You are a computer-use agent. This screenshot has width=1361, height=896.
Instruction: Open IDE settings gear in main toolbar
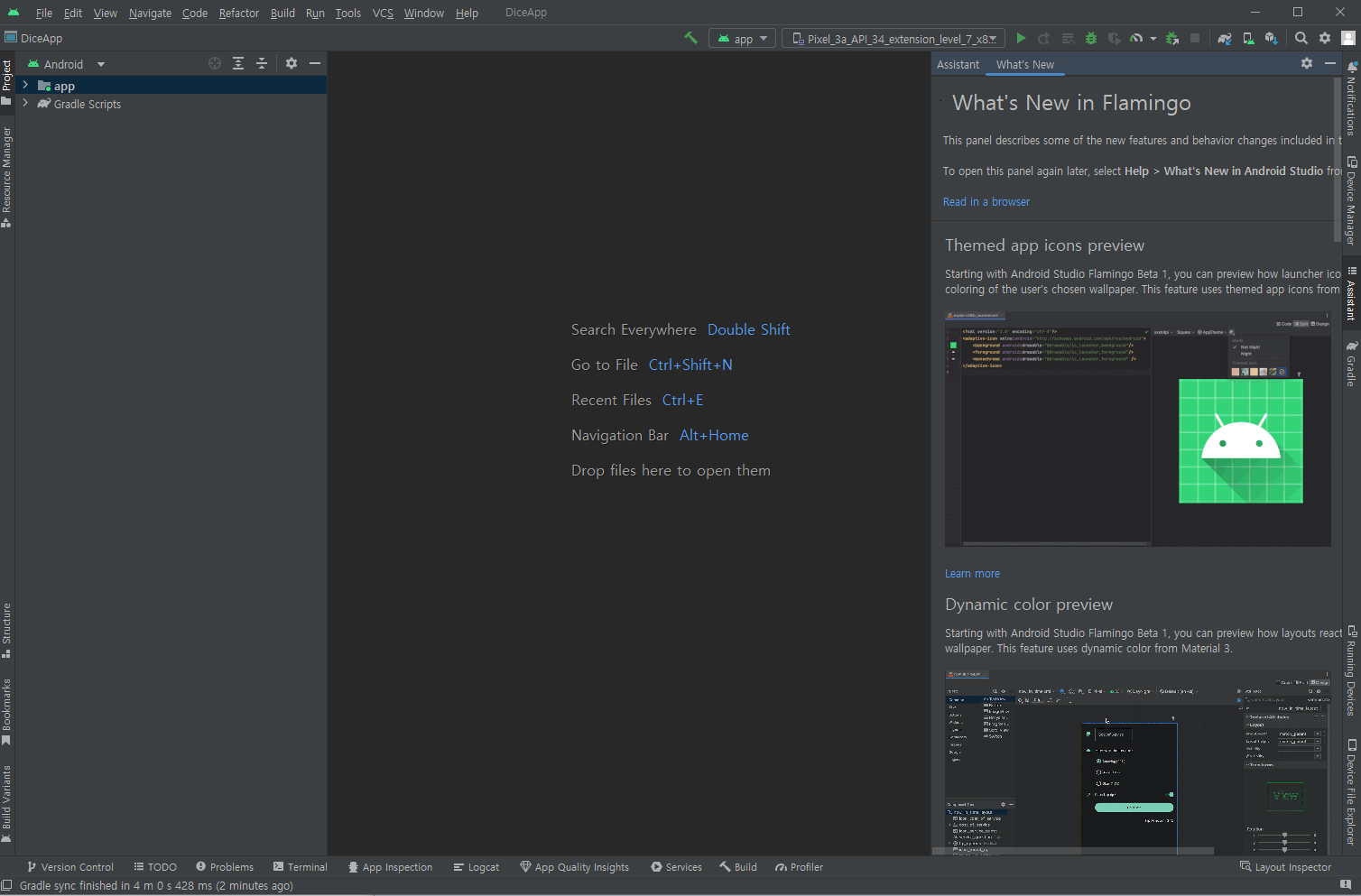click(x=1325, y=38)
